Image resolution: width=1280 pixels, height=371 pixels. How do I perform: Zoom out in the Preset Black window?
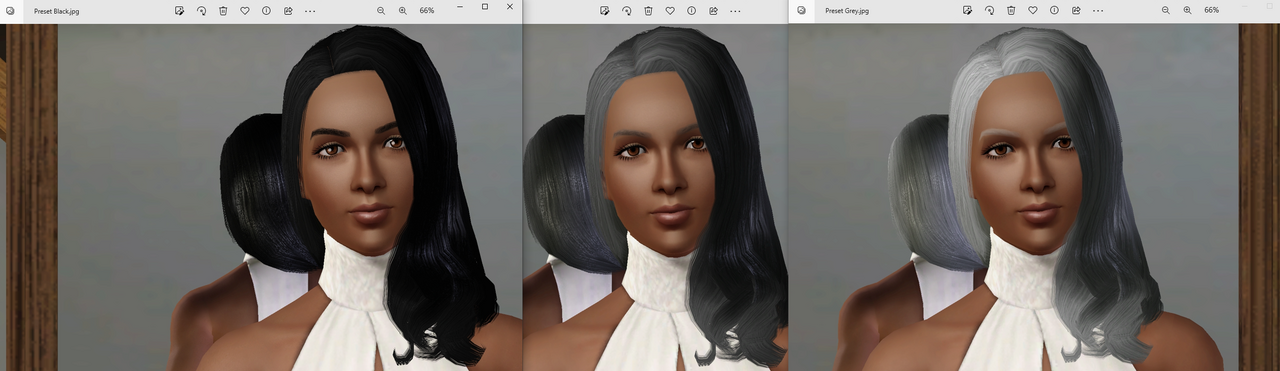pyautogui.click(x=381, y=10)
